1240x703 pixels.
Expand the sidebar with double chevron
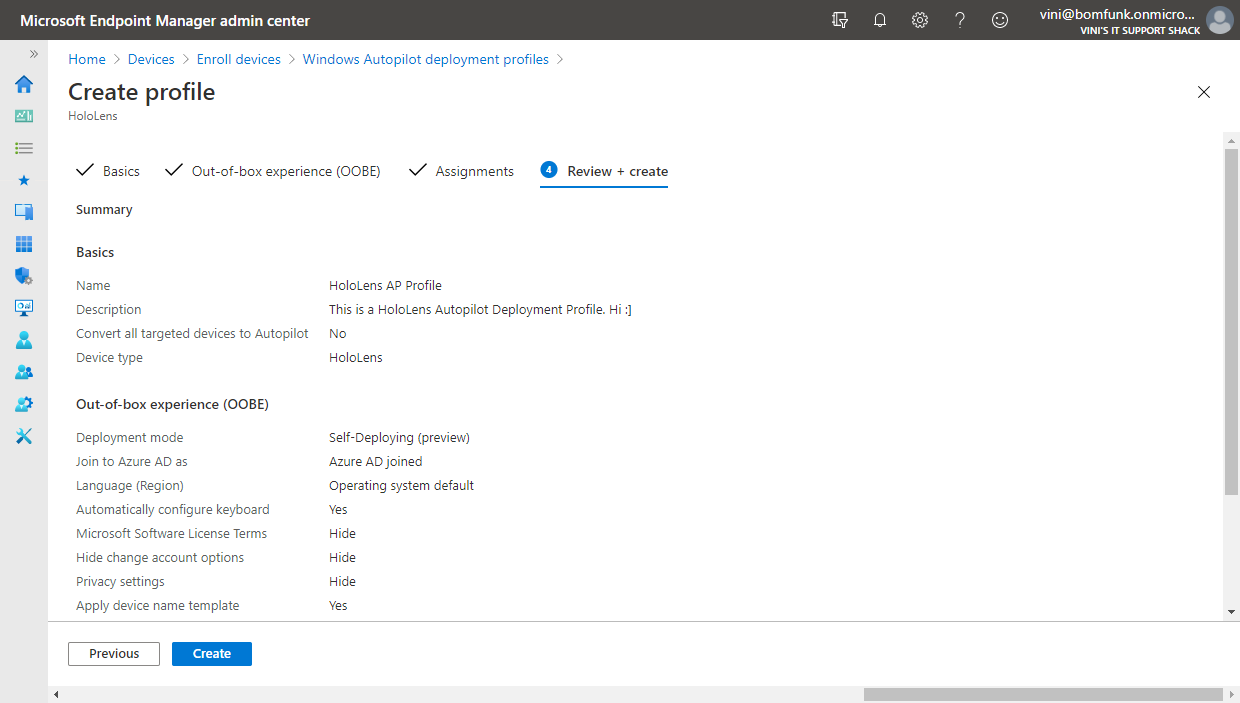pos(33,54)
